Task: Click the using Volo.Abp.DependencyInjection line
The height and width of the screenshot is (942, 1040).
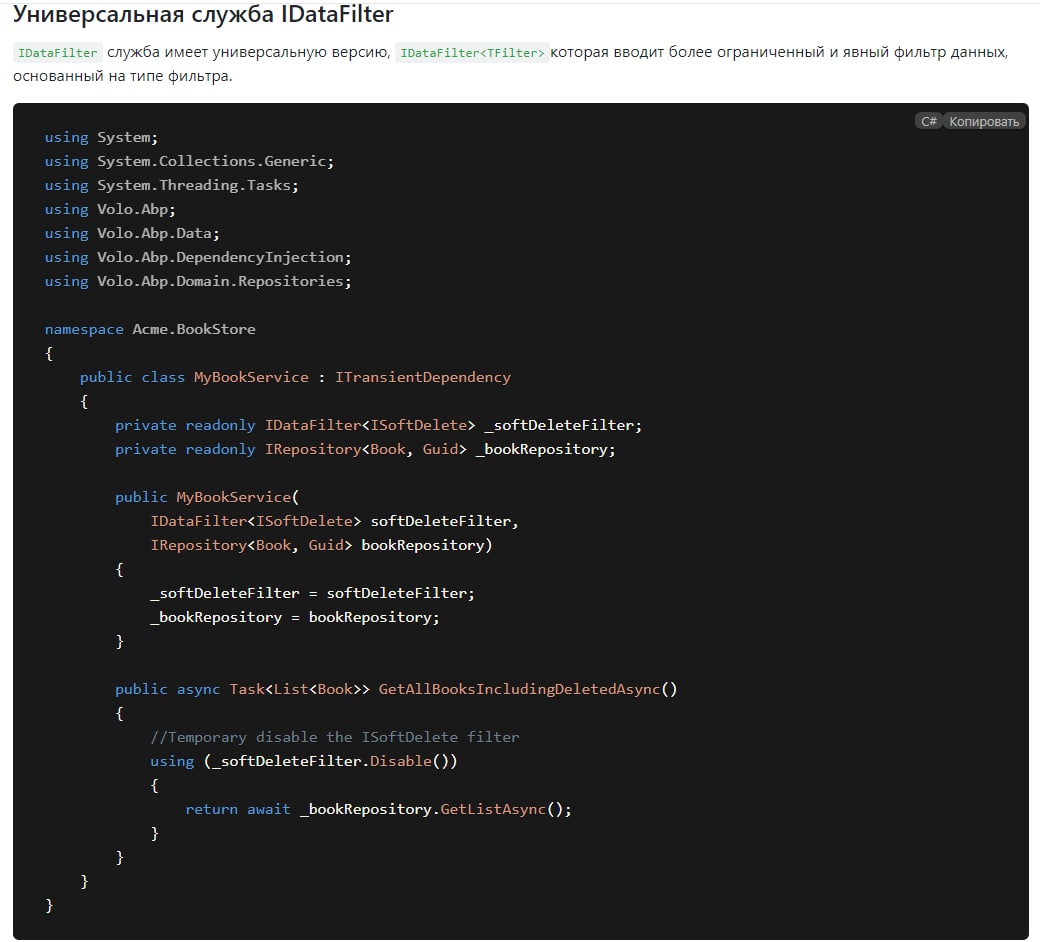Action: point(198,257)
